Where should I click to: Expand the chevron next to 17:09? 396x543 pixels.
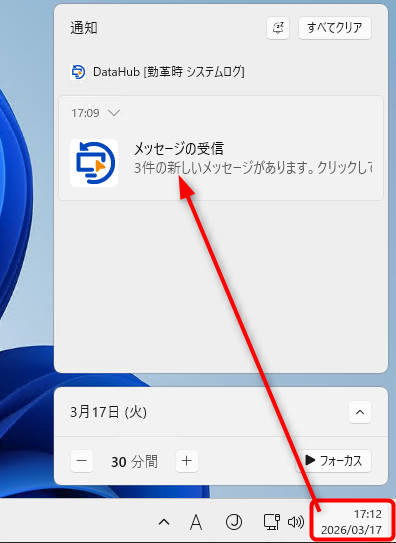[114, 113]
